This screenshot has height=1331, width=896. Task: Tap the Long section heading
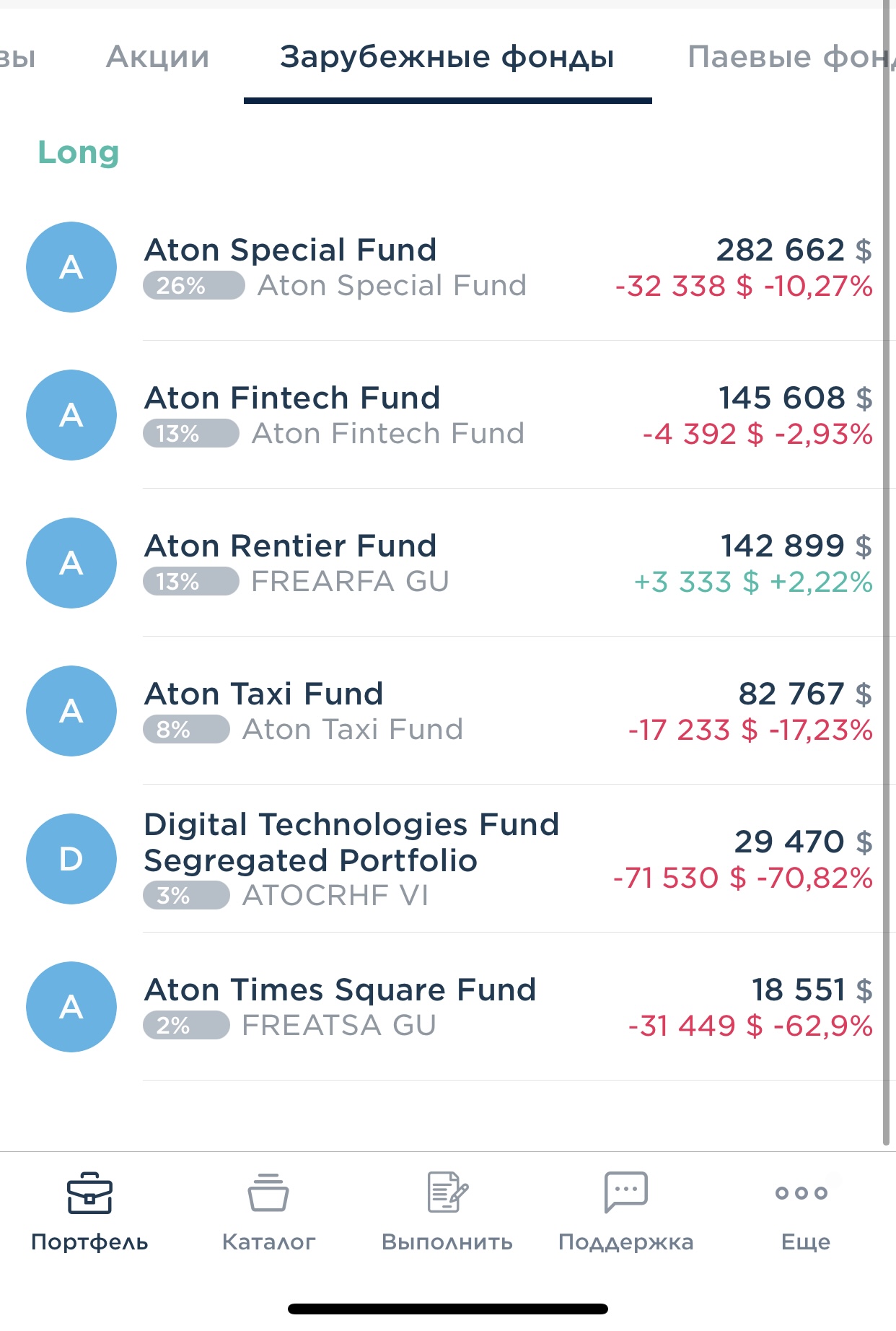[79, 153]
